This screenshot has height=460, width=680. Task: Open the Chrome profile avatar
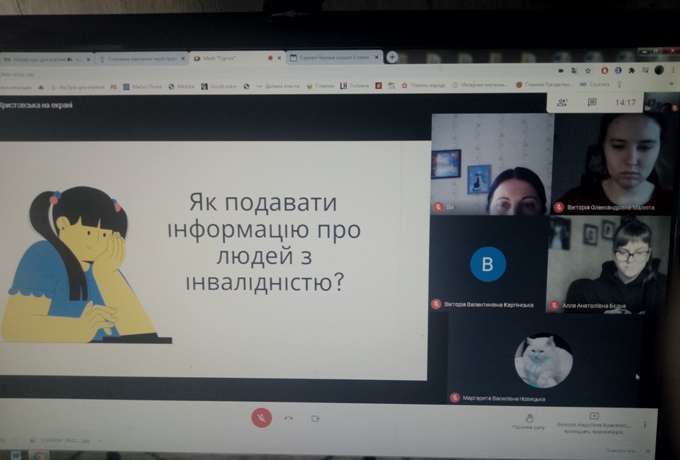pyautogui.click(x=659, y=70)
